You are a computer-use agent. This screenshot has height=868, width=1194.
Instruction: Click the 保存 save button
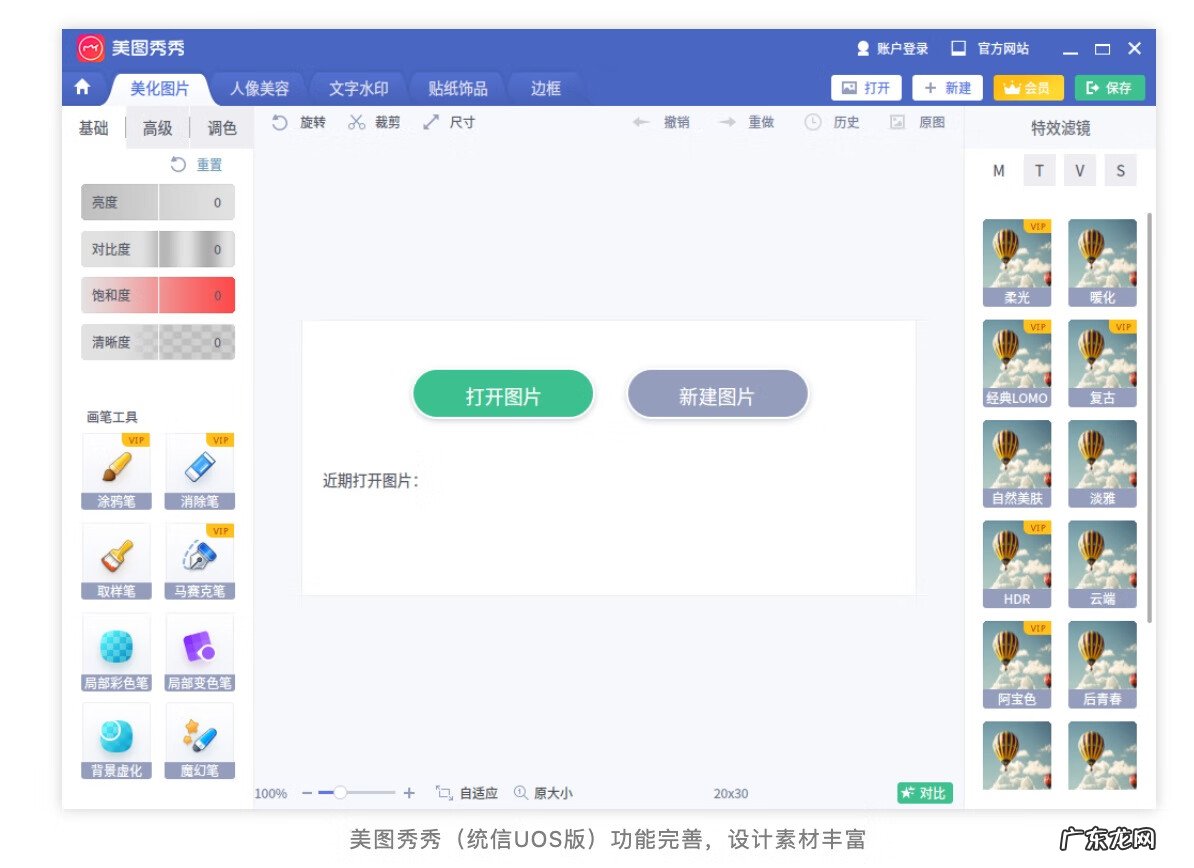(1110, 88)
